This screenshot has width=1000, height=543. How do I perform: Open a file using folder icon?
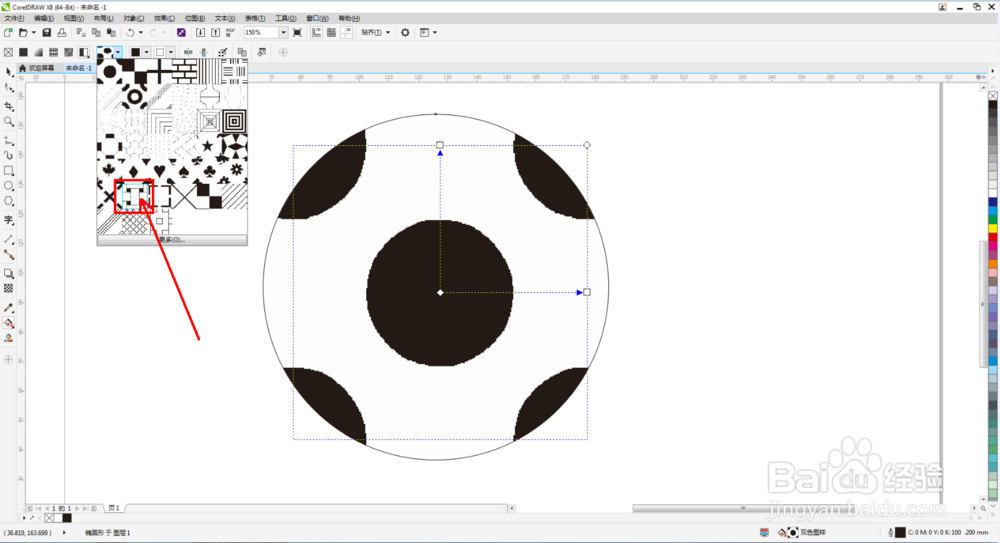24,33
